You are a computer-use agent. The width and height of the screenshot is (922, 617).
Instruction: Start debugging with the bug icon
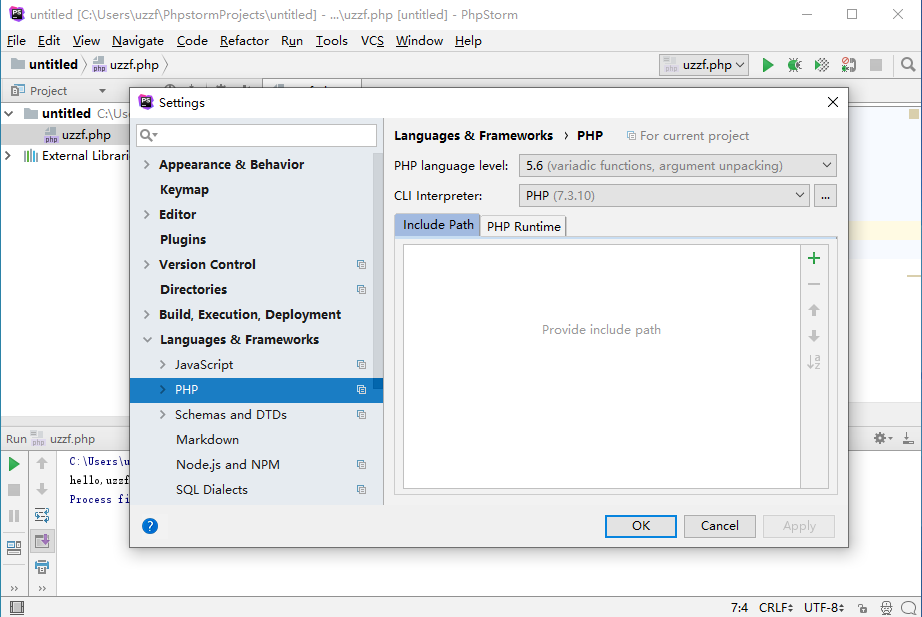794,65
